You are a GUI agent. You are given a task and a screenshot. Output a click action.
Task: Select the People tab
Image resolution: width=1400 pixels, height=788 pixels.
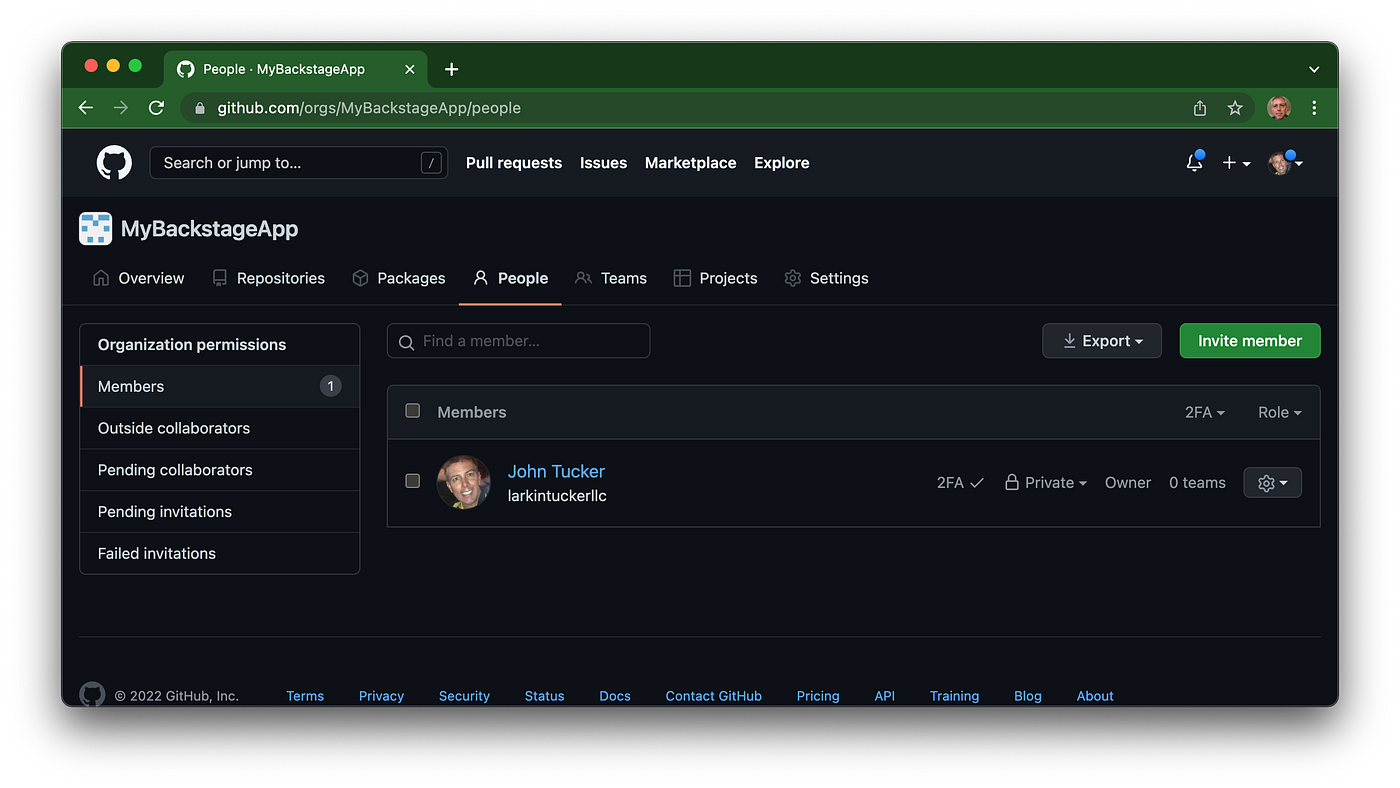(x=510, y=278)
